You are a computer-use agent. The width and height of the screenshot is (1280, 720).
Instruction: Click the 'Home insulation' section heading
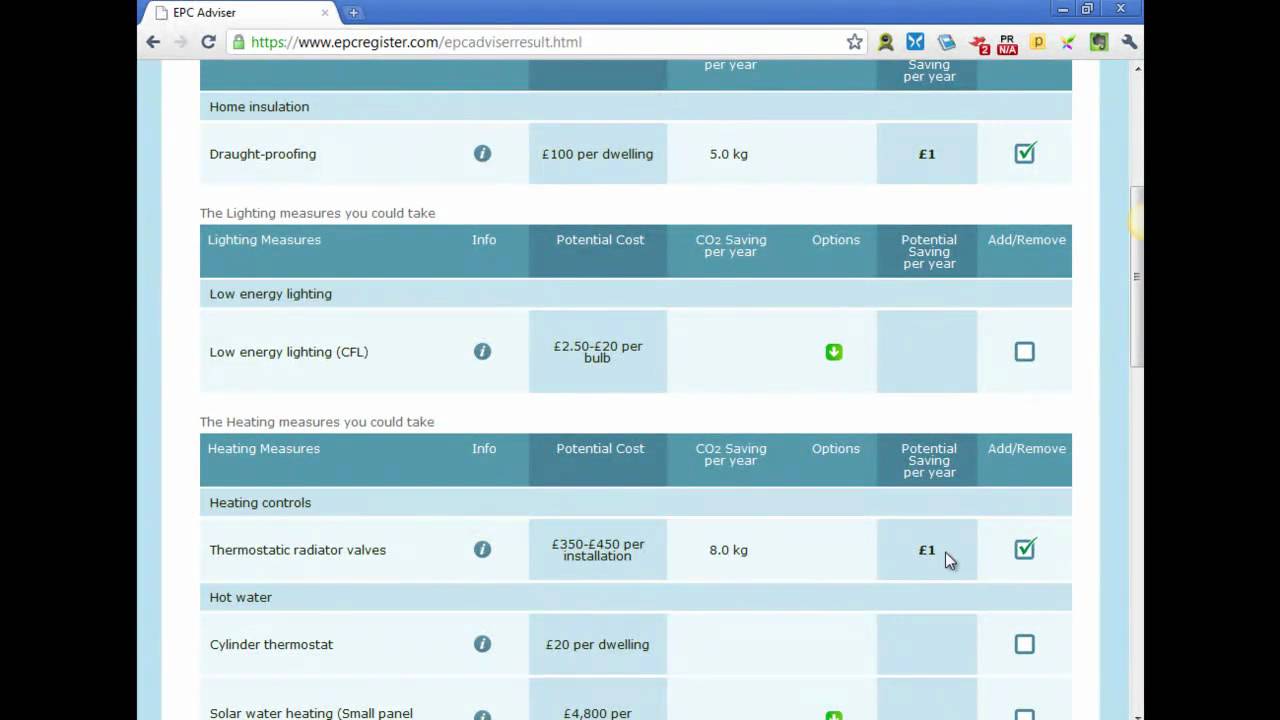[259, 107]
